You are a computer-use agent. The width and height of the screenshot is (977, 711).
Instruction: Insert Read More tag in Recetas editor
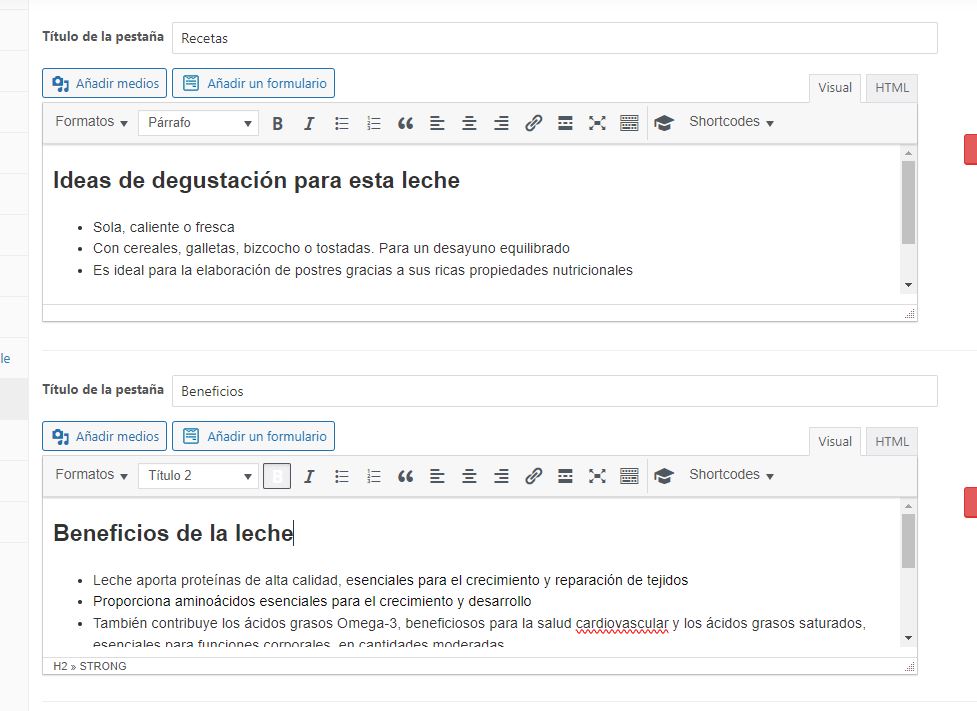coord(565,123)
